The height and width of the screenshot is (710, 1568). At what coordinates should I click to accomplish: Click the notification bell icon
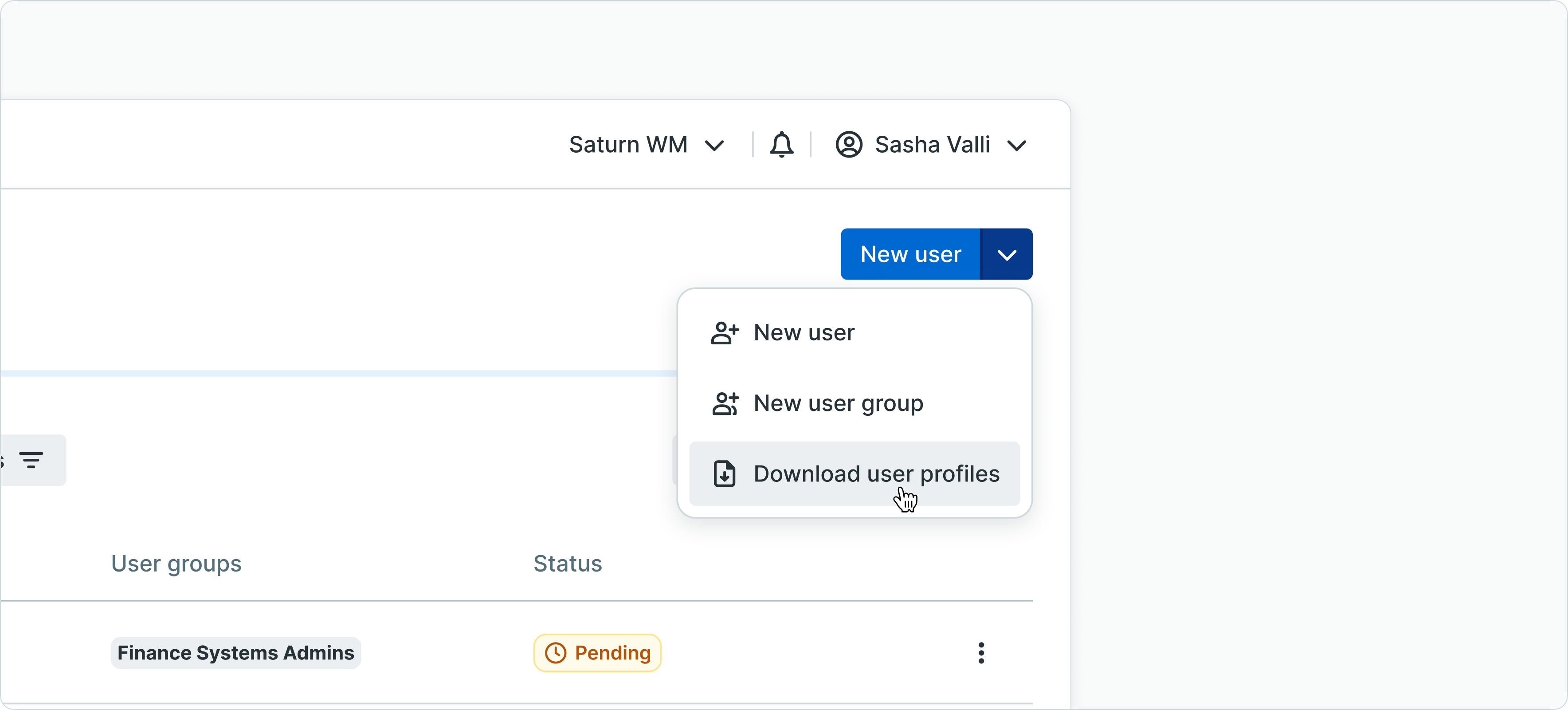click(x=781, y=145)
